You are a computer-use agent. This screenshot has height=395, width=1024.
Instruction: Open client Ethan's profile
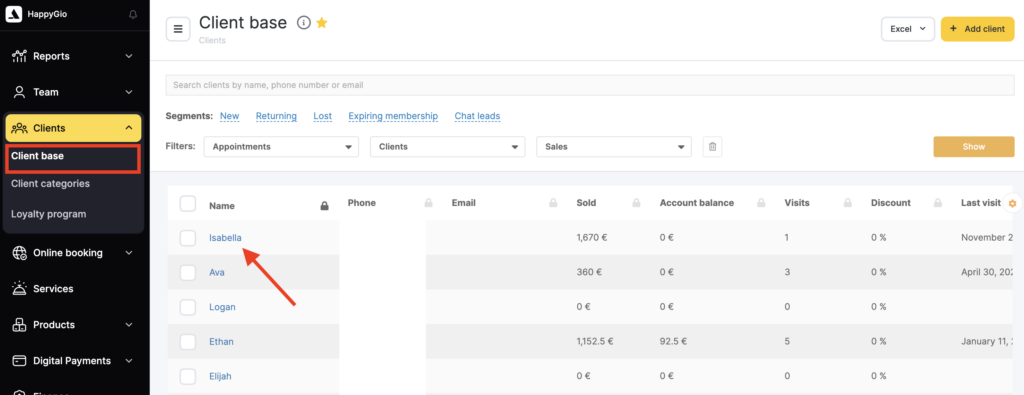point(221,341)
